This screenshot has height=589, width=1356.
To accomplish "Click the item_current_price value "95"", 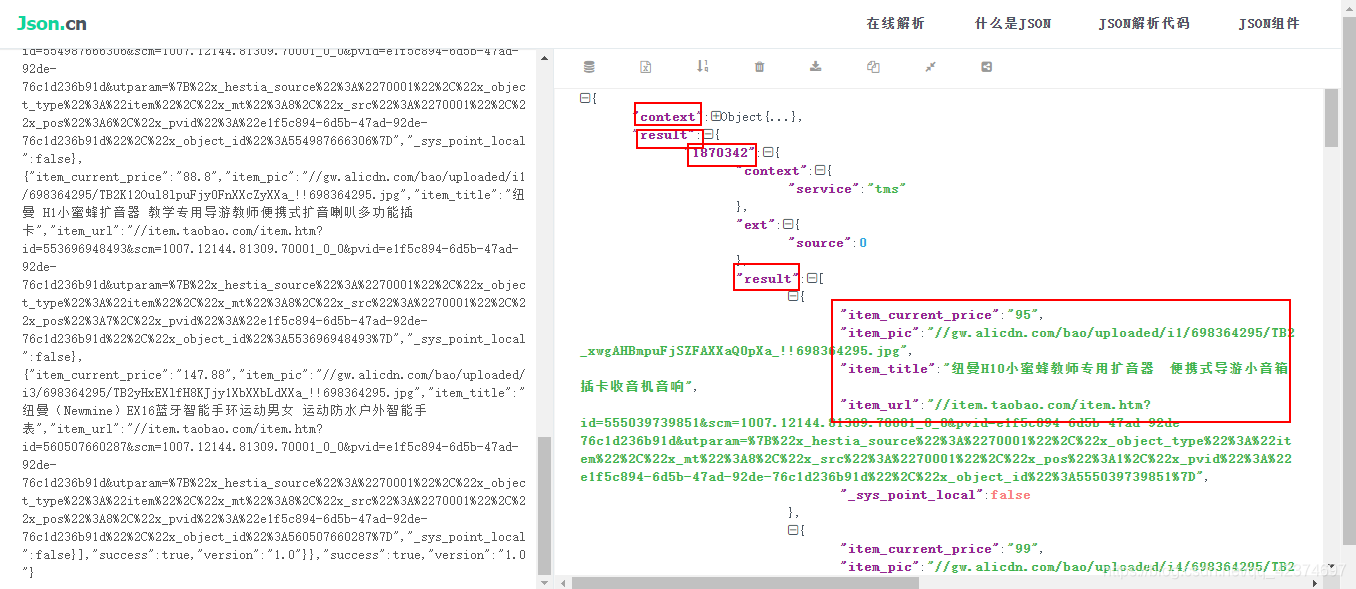I will (1022, 315).
